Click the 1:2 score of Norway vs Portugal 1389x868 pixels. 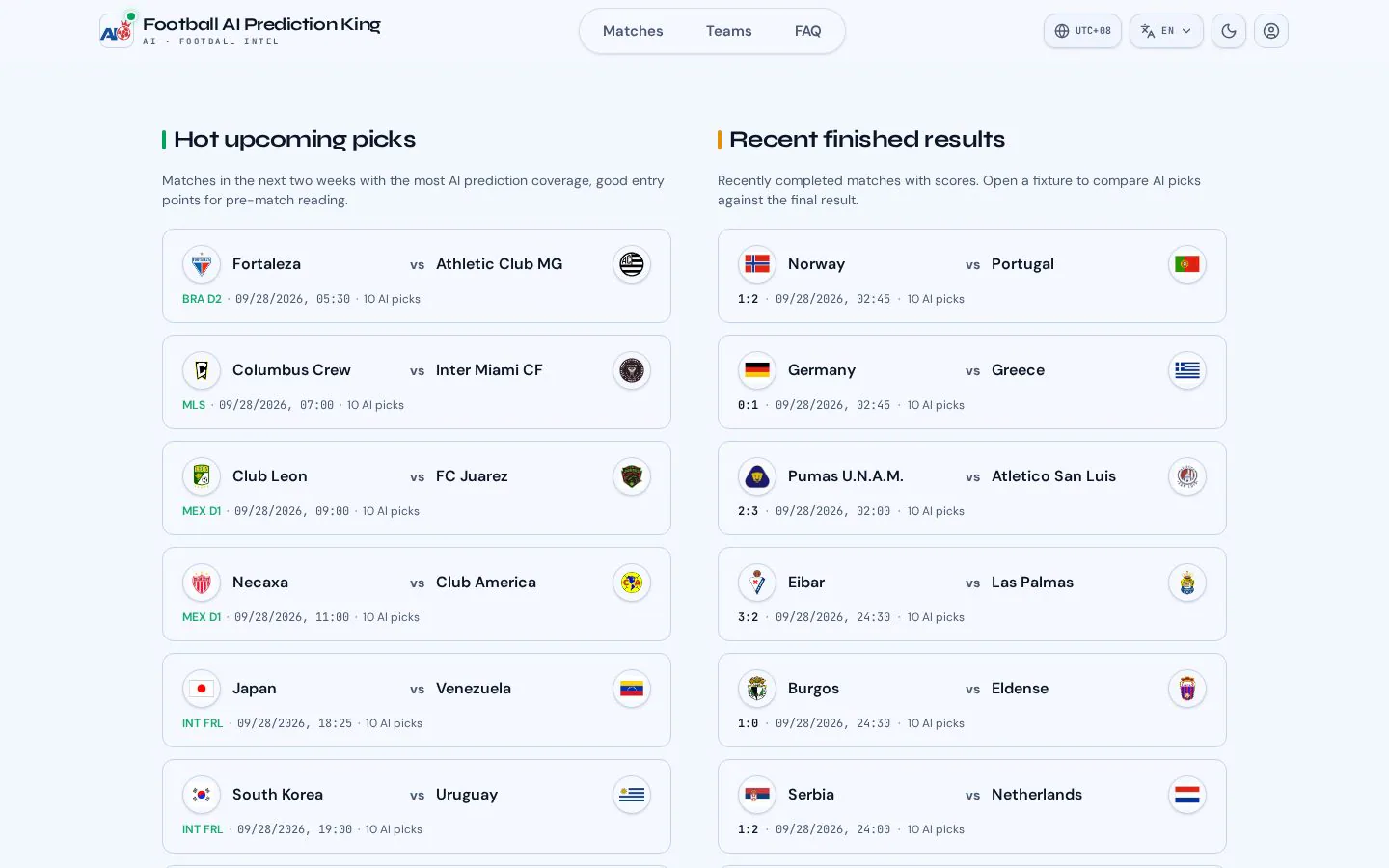tap(749, 299)
